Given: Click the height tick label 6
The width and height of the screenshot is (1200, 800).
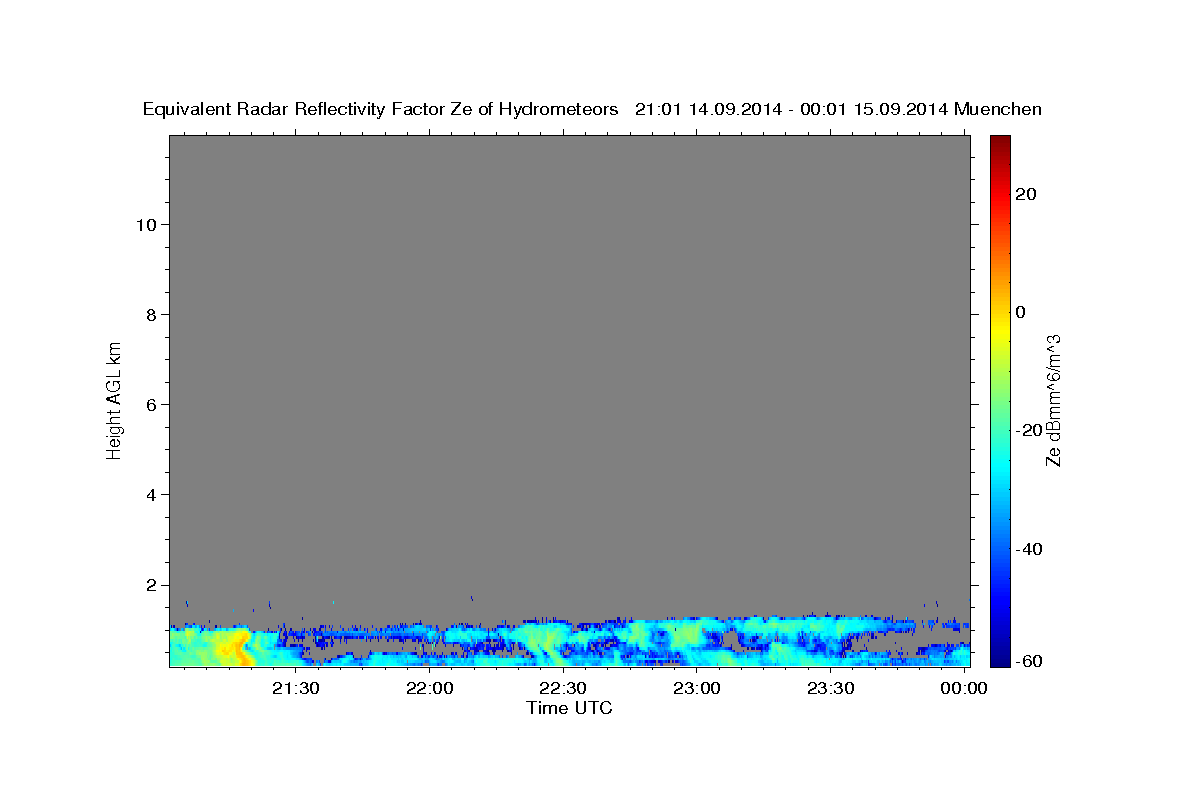Looking at the screenshot, I should [x=152, y=404].
